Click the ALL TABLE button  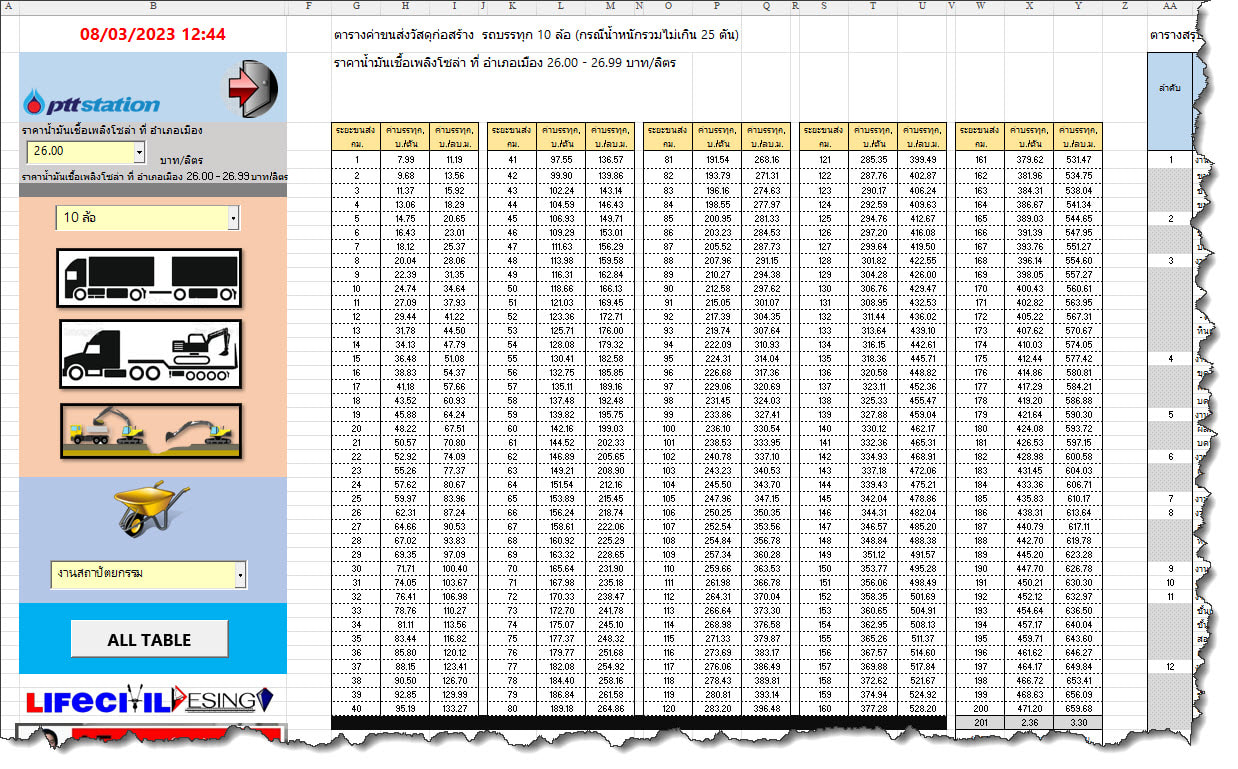click(150, 640)
